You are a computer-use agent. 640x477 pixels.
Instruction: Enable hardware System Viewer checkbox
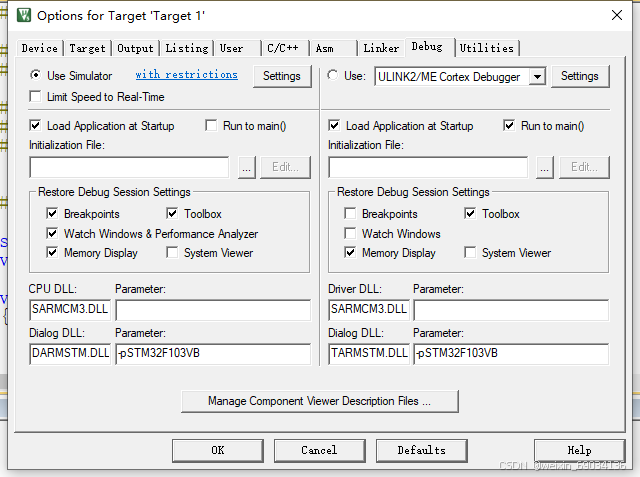coord(470,253)
